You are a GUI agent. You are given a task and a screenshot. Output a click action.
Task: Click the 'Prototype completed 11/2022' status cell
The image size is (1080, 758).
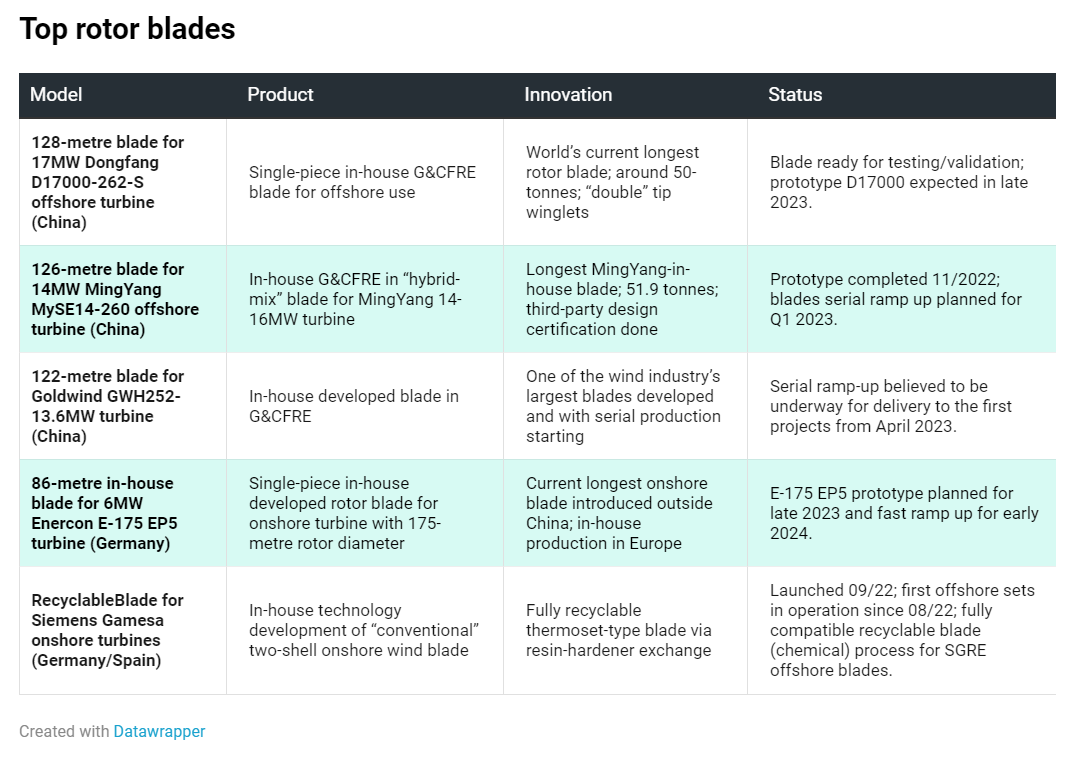895,299
